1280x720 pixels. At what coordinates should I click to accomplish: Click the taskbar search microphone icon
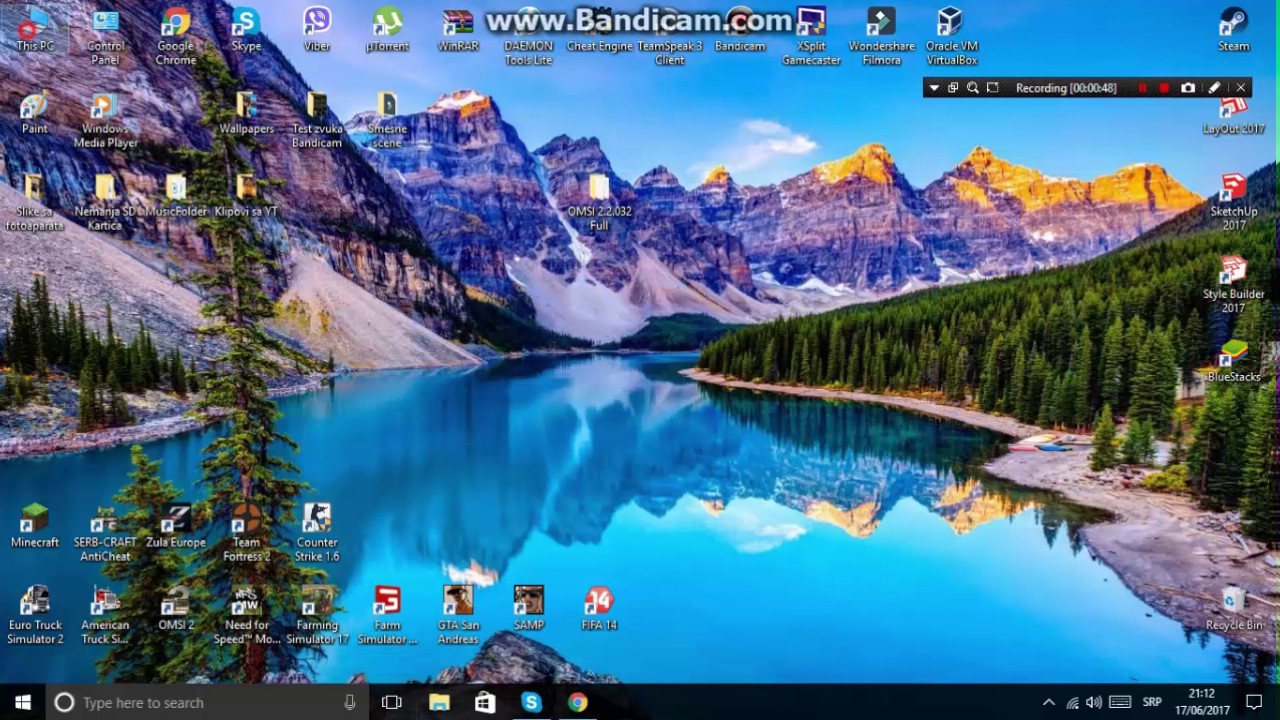coord(349,702)
